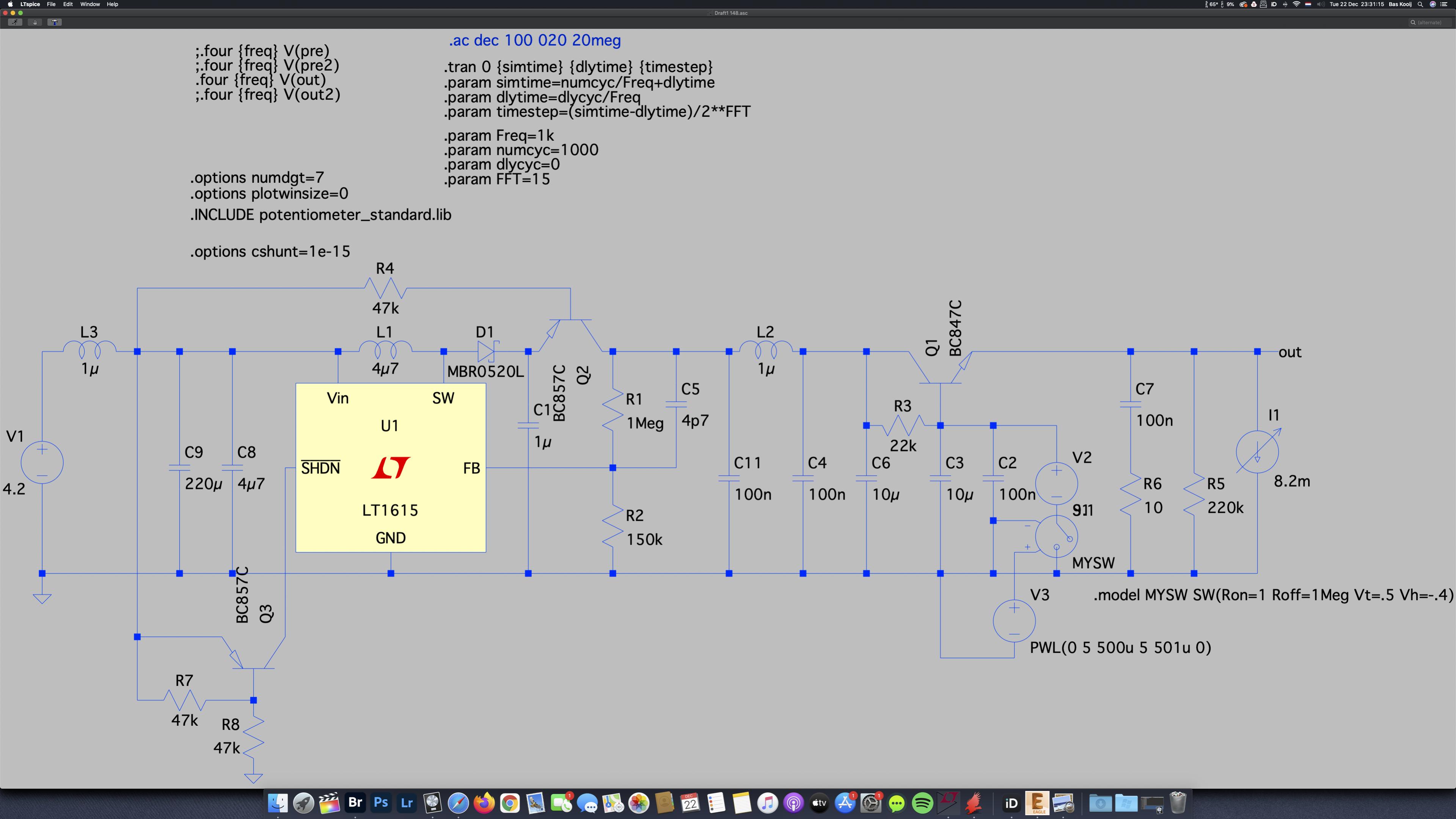The image size is (1456, 819).
Task: Click the PWL(0 5 500u 5 501u 0) value
Action: [x=1120, y=648]
